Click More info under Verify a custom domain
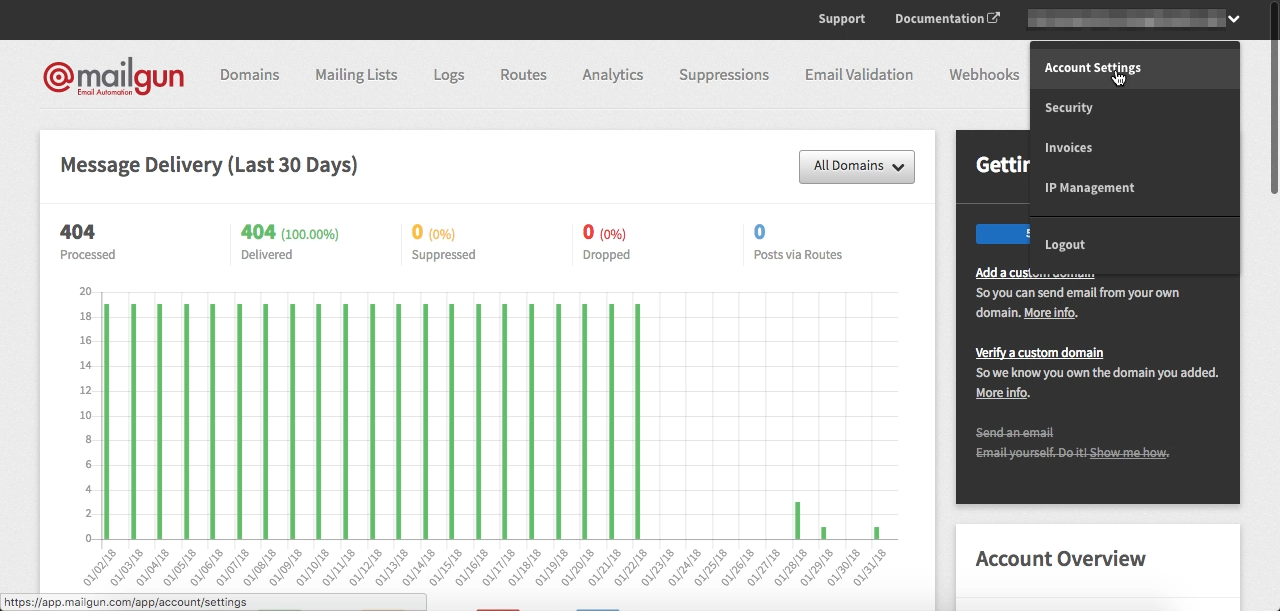 tap(1001, 392)
